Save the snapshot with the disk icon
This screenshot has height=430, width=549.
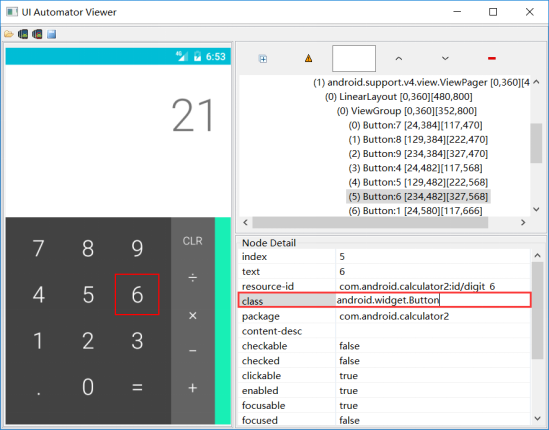pos(51,34)
